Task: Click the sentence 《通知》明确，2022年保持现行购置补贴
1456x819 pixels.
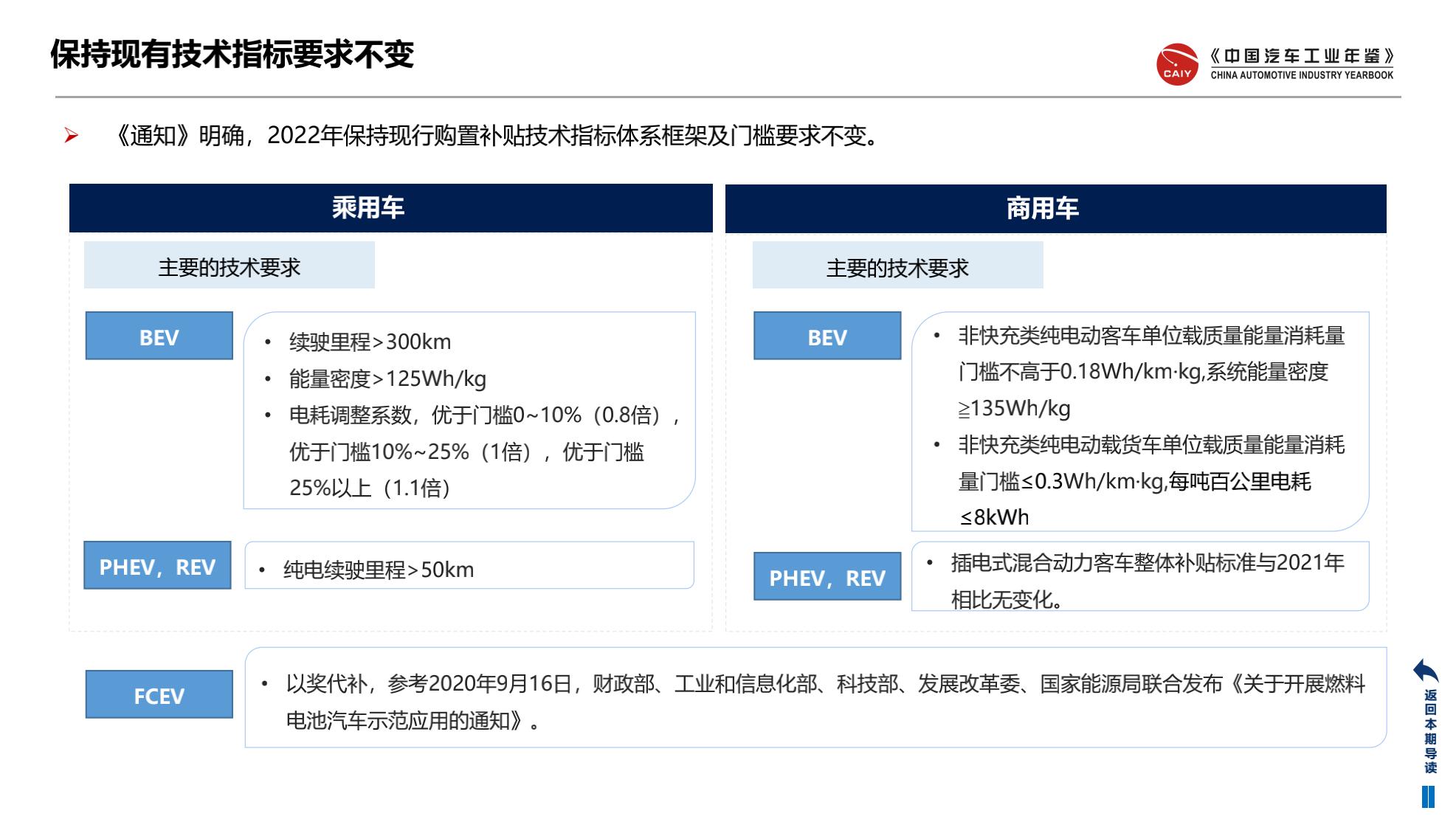Action: [x=497, y=136]
